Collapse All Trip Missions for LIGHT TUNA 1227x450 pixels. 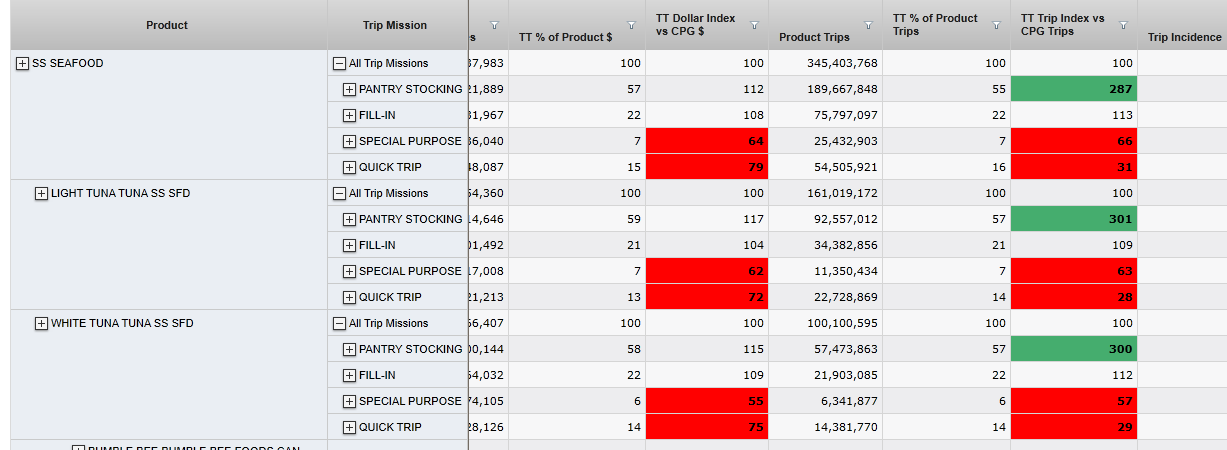click(x=339, y=194)
